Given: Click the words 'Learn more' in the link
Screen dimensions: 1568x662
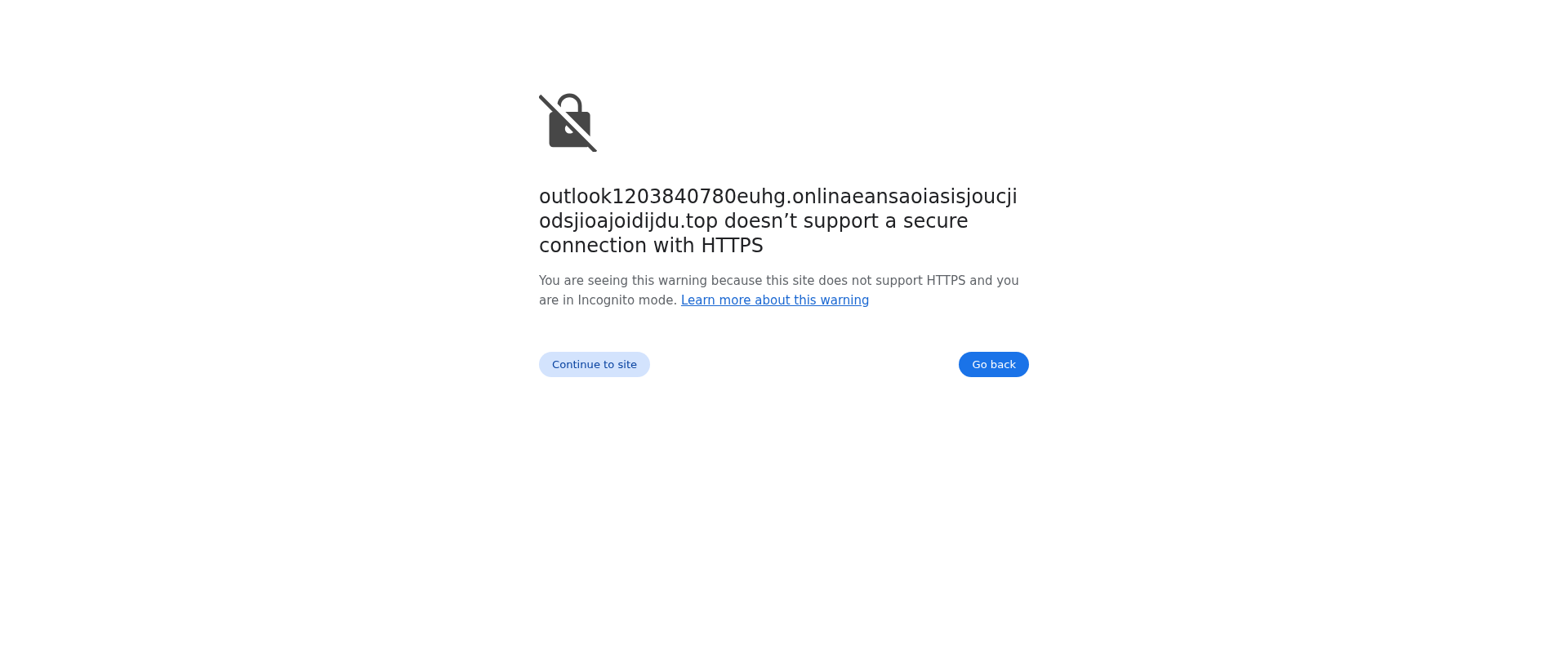Looking at the screenshot, I should 715,300.
